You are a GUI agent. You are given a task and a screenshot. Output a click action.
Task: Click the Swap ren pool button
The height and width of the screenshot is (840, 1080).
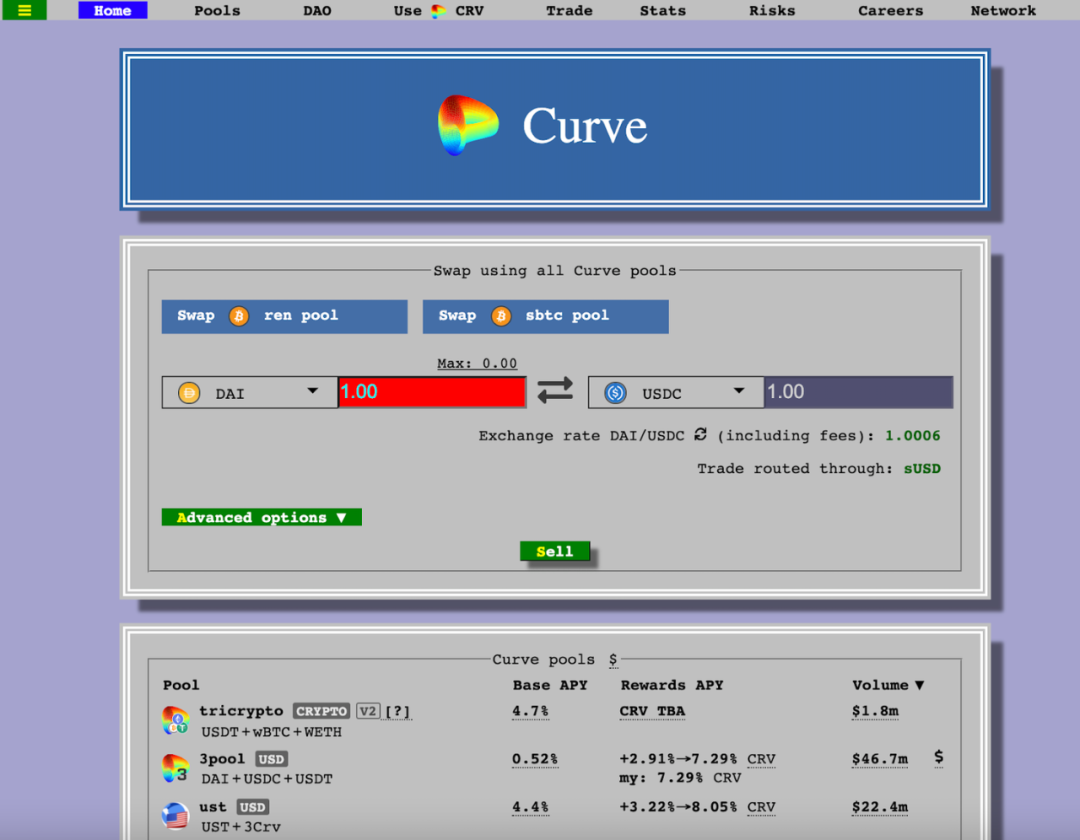(x=284, y=316)
